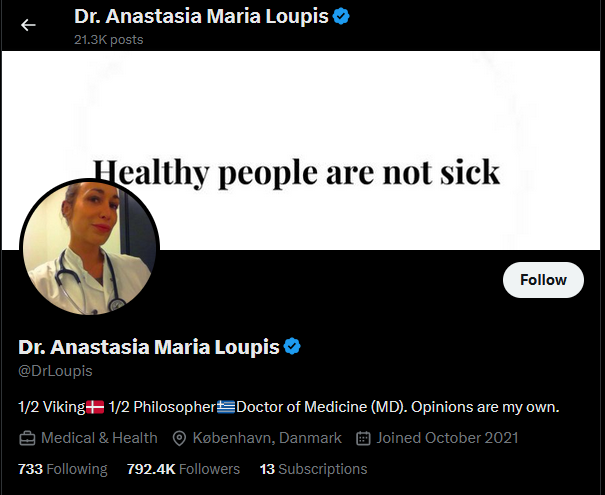605x495 pixels.
Task: Click the Medical & Health category label
Action: [99, 438]
